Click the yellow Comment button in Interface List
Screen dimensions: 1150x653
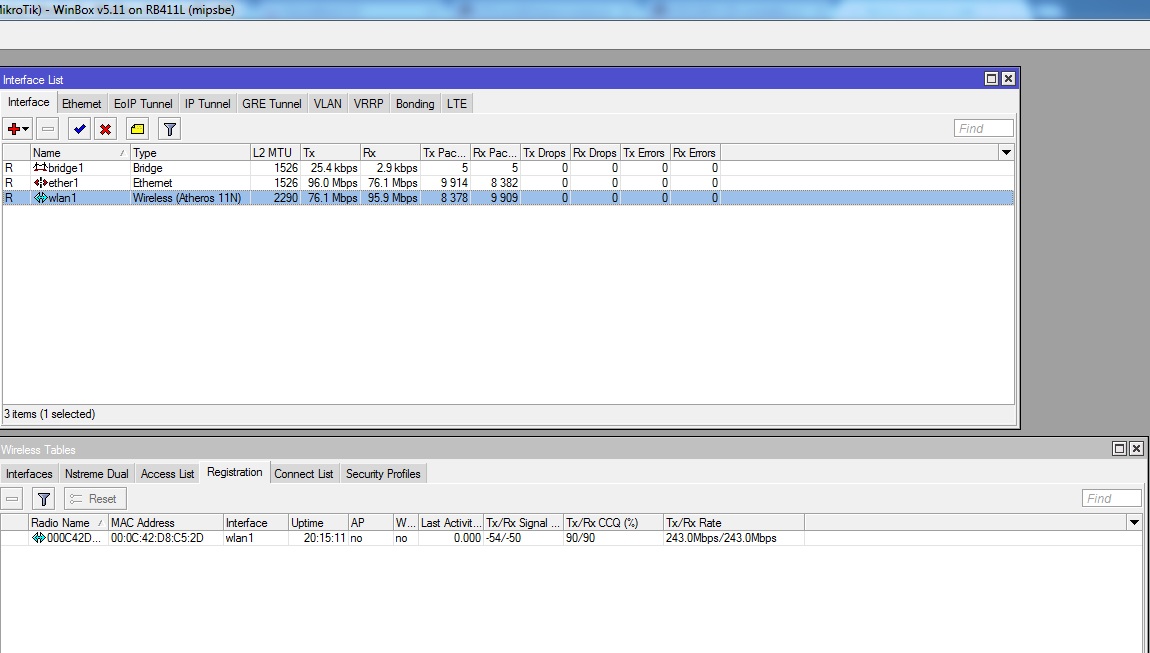[137, 129]
